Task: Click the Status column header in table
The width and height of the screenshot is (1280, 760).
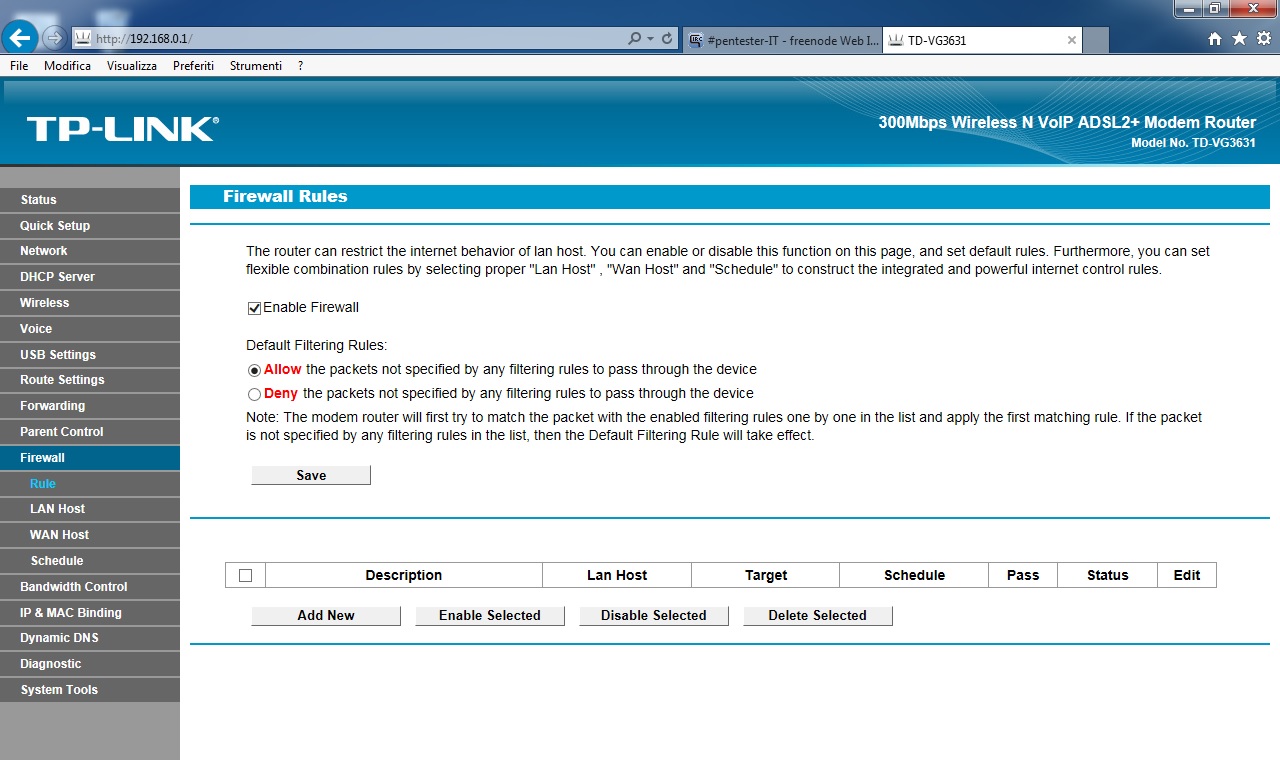Action: click(x=1107, y=575)
